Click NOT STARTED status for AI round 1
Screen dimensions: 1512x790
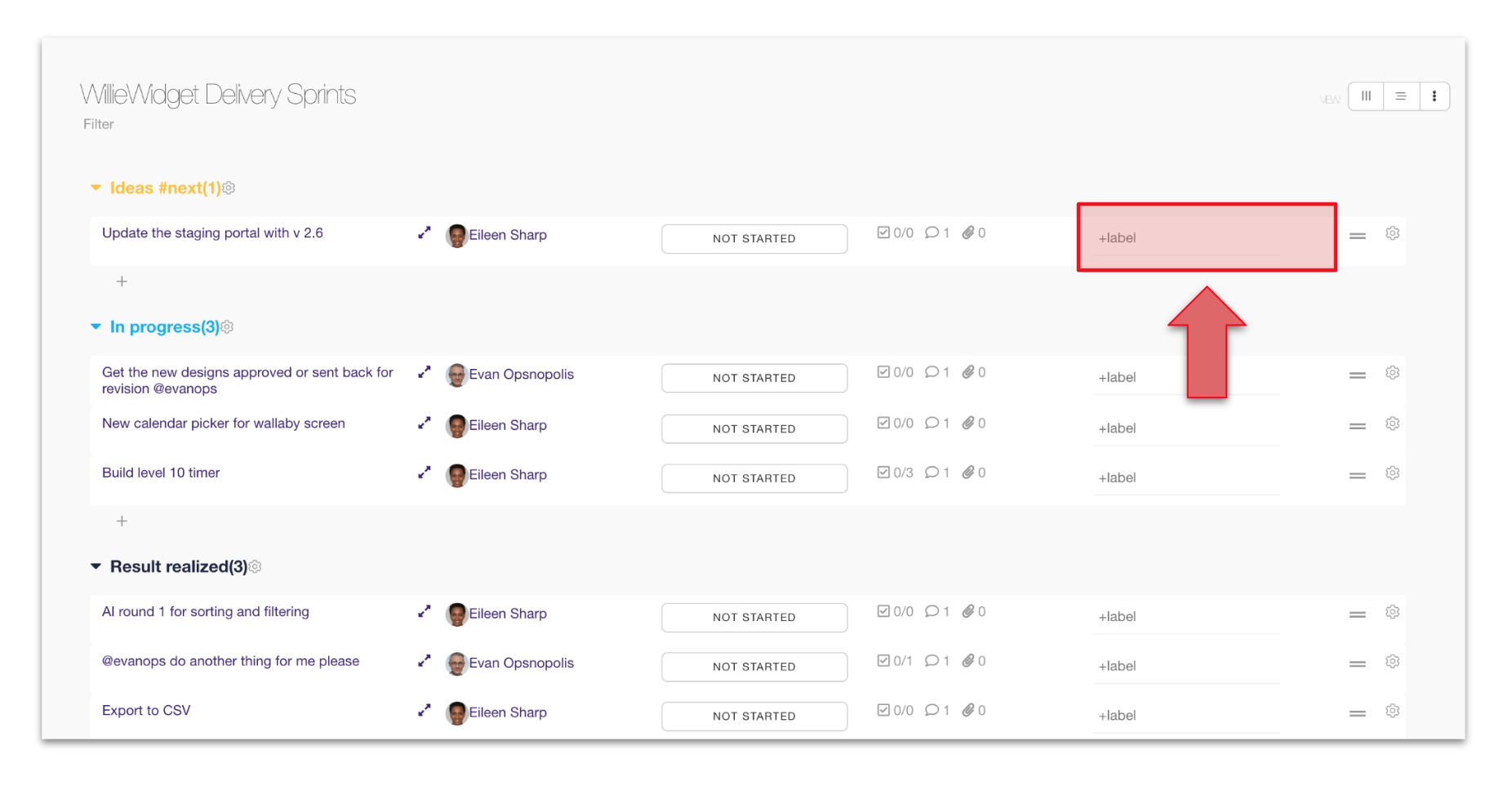pos(754,618)
